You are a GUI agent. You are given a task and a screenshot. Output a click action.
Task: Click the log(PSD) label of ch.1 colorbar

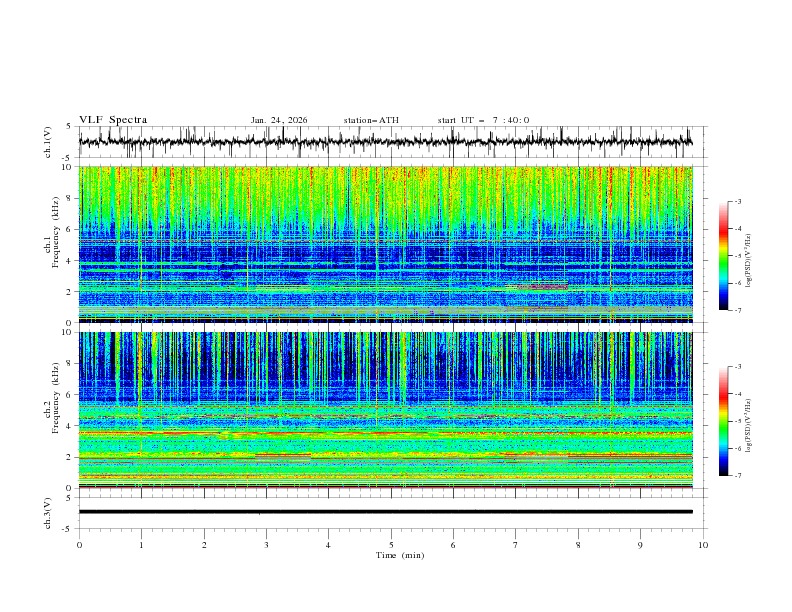pyautogui.click(x=749, y=261)
